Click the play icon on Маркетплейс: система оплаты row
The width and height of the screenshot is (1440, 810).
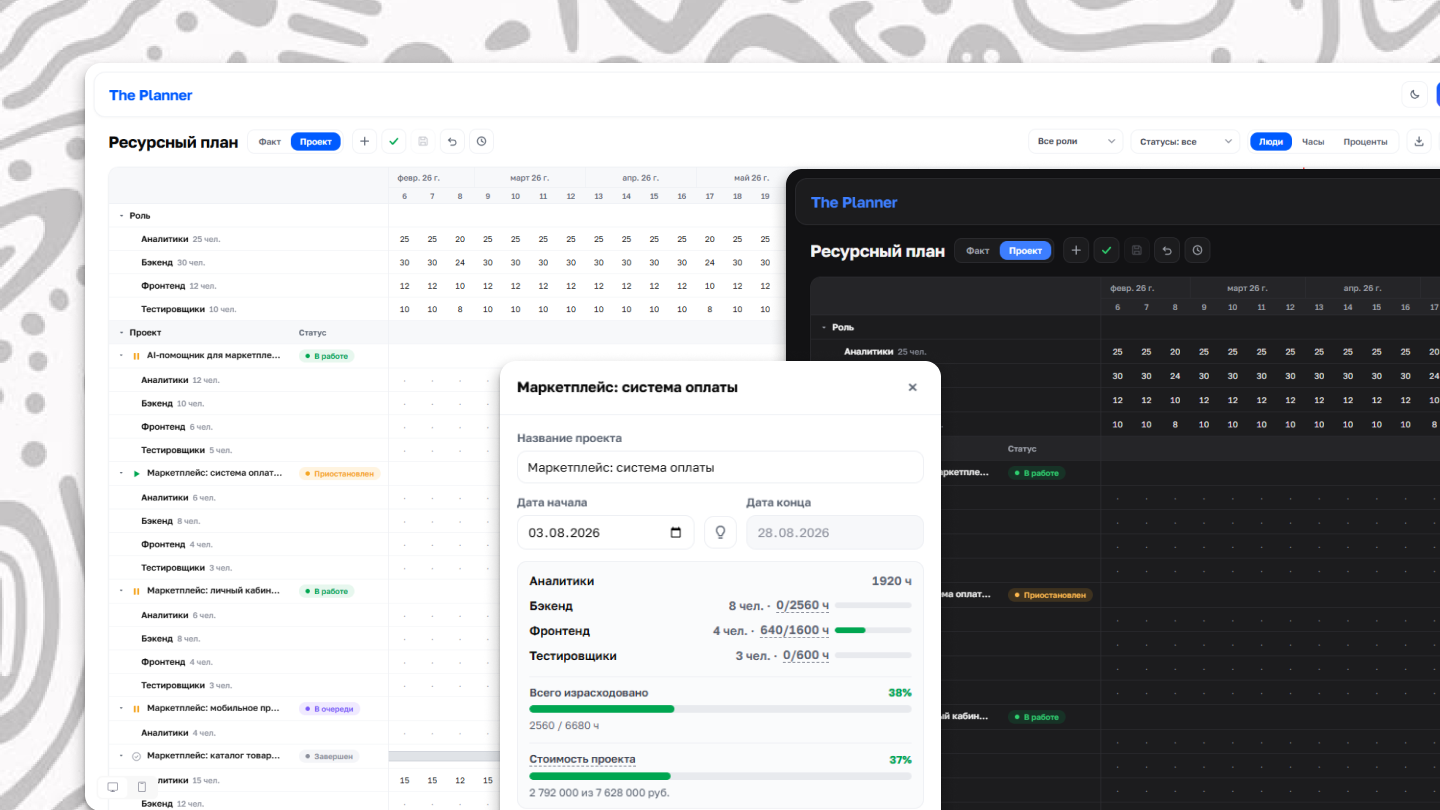click(x=136, y=474)
